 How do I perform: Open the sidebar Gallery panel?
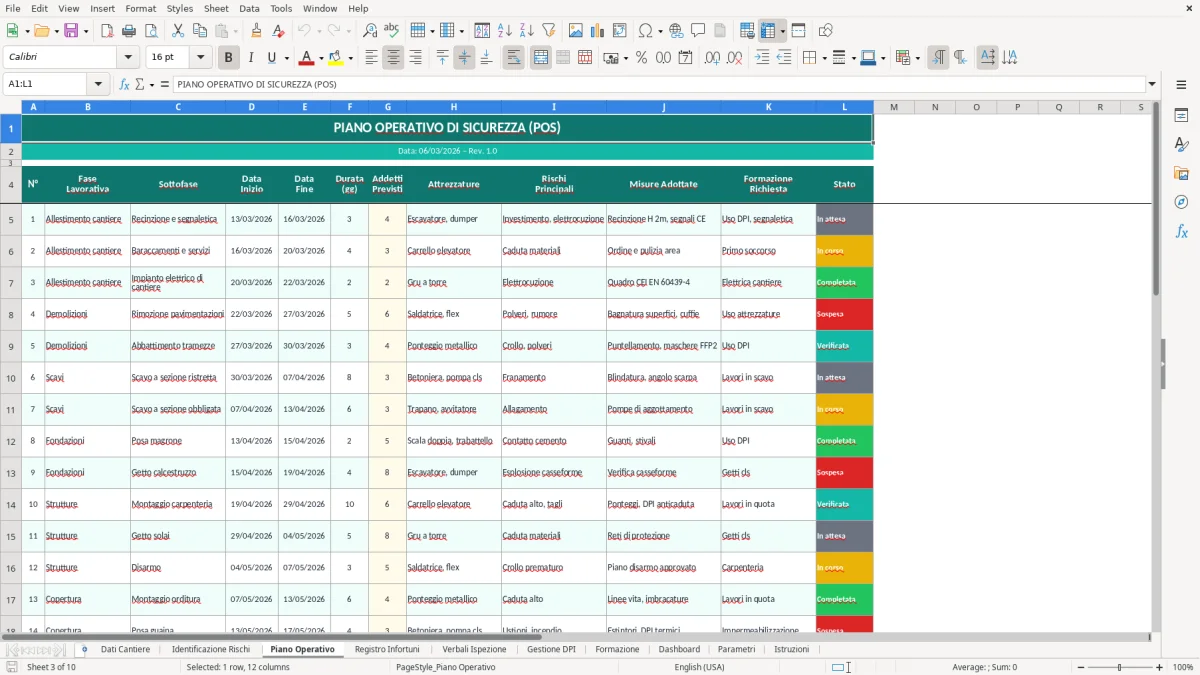pos(1181,173)
